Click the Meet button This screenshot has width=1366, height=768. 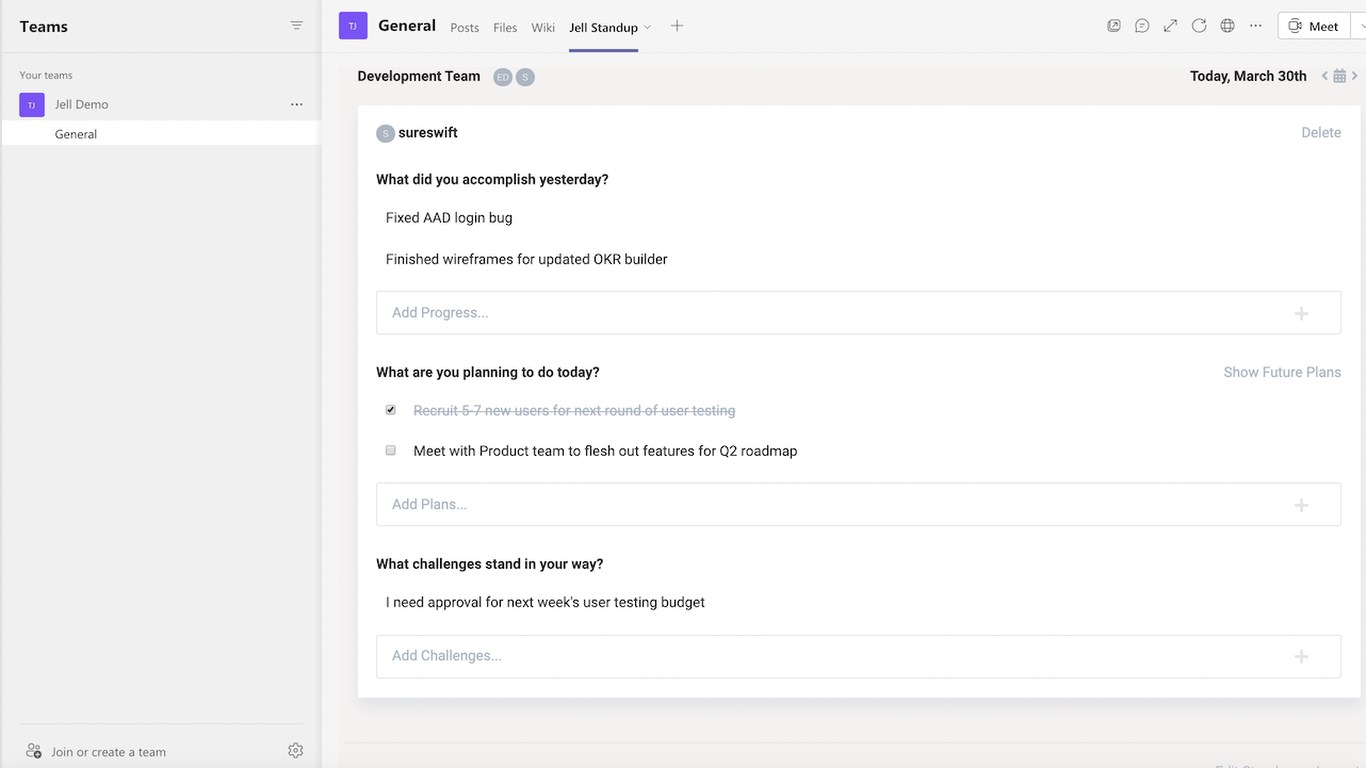(x=1314, y=27)
